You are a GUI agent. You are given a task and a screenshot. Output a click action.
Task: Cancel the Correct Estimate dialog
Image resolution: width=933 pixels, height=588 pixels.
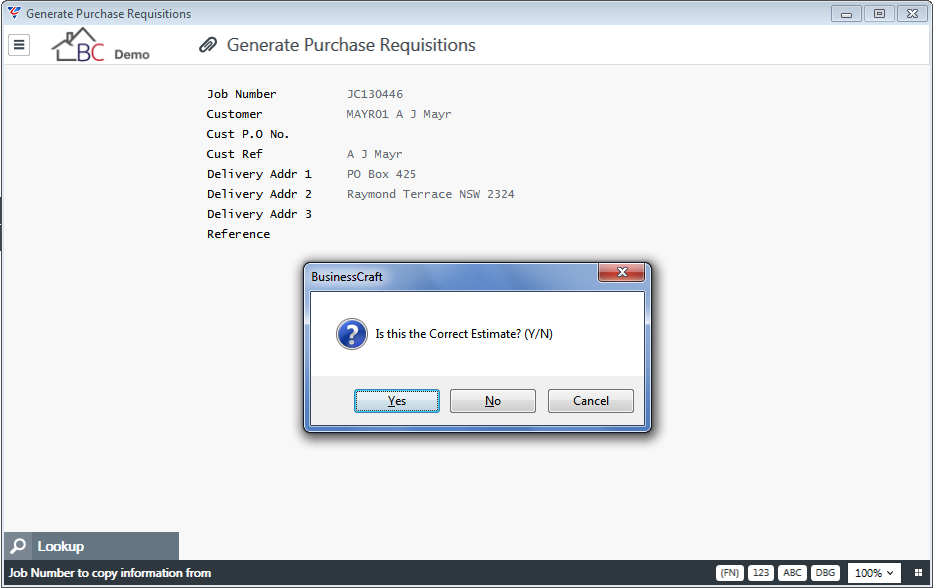point(591,401)
